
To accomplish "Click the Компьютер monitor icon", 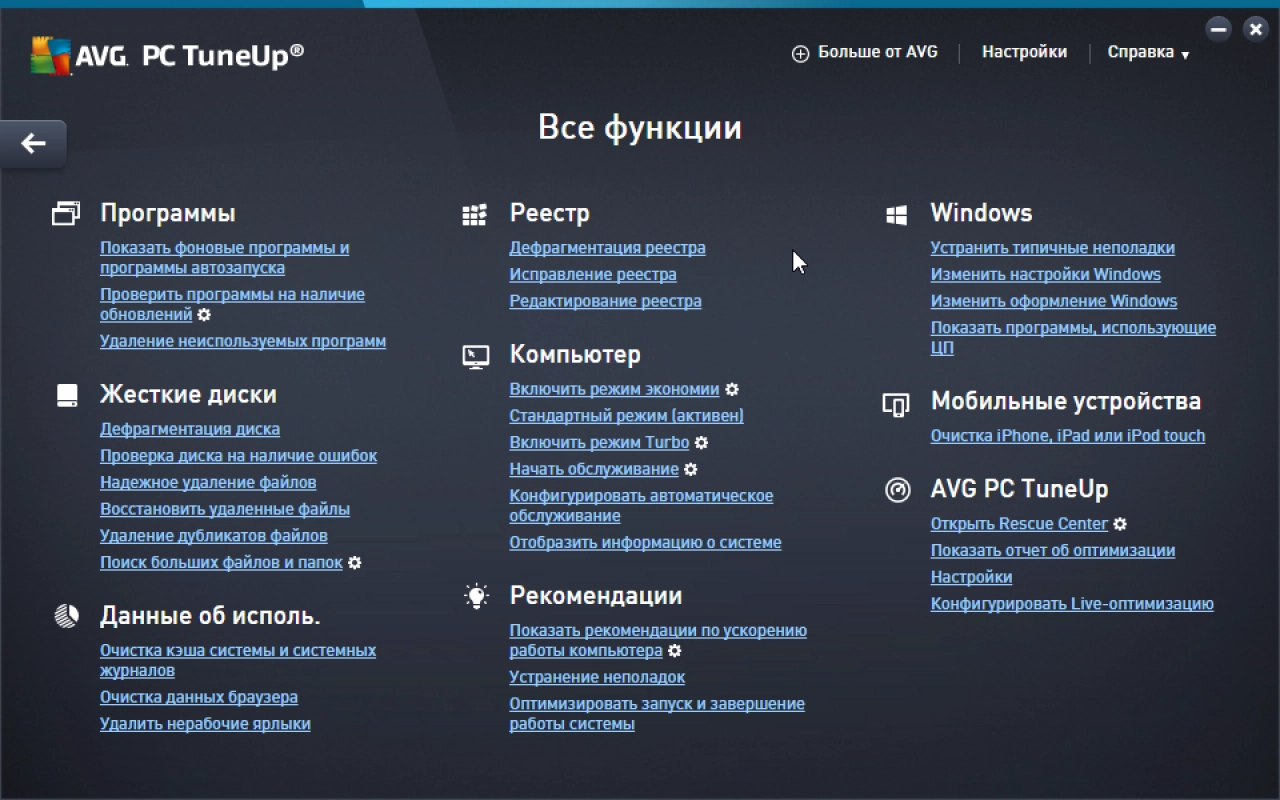I will [476, 356].
